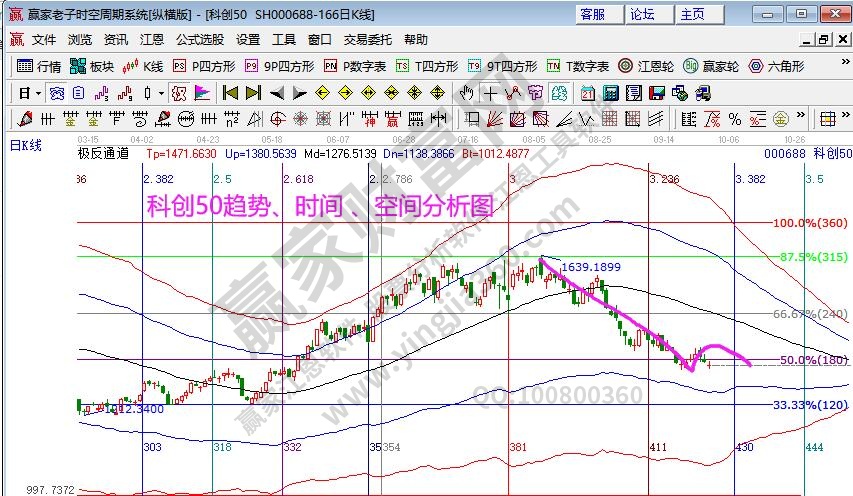This screenshot has width=853, height=496.
Task: Switch to the K线 candlestick chart
Action: [143, 66]
